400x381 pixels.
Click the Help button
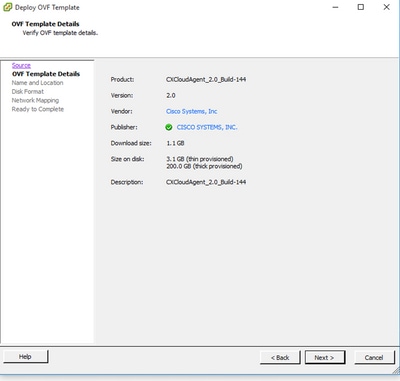point(26,357)
